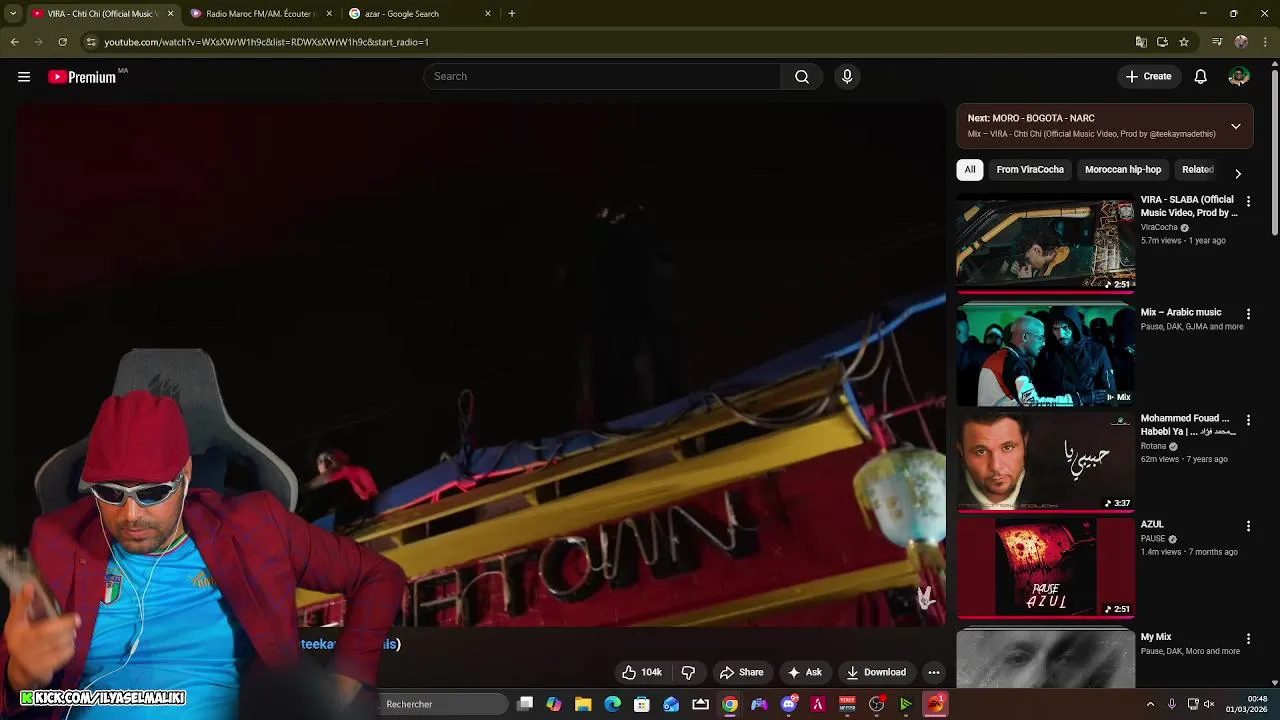Bookmark this page with the star icon
The width and height of the screenshot is (1280, 720).
pos(1184,42)
